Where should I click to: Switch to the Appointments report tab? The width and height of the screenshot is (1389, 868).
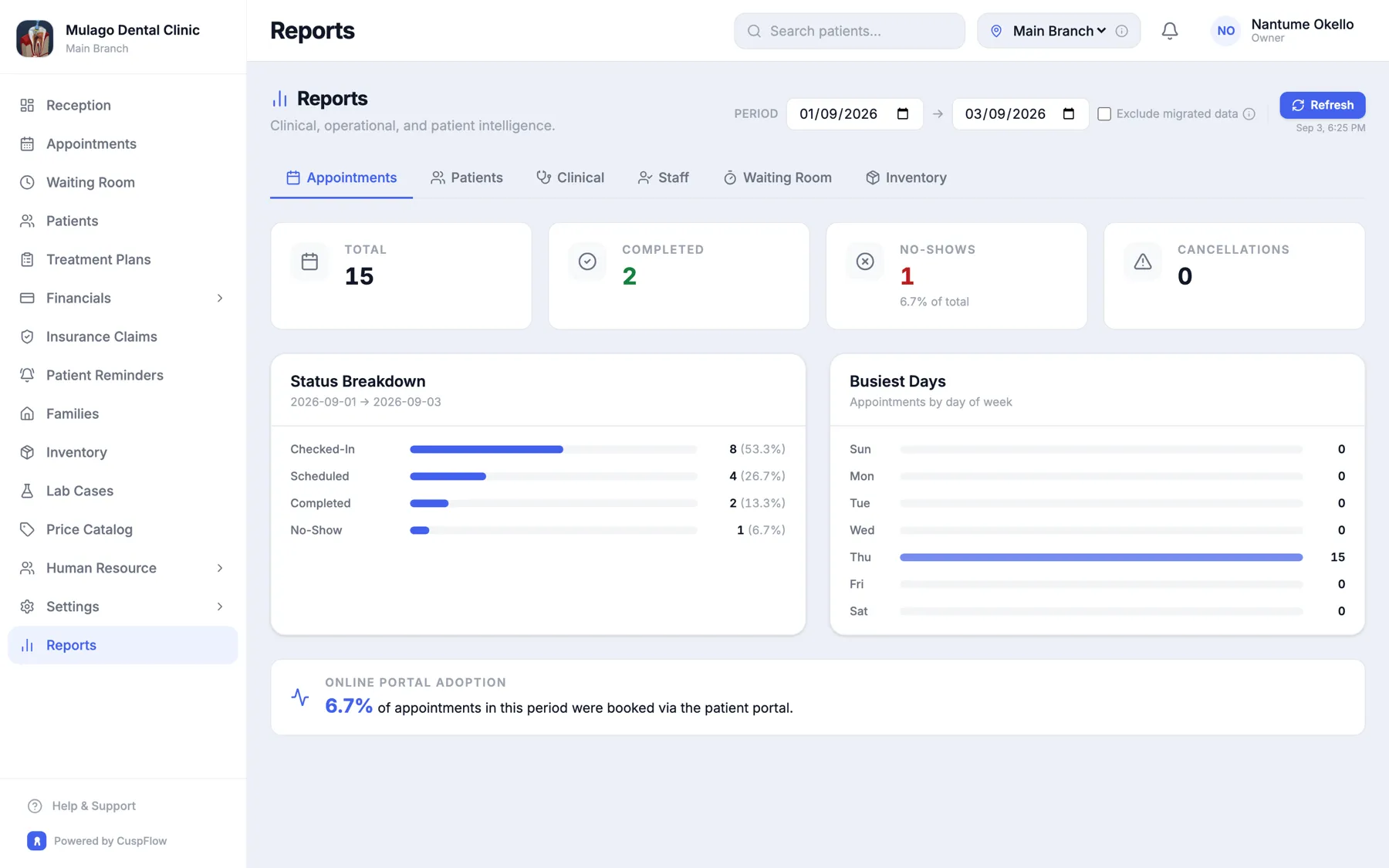[x=341, y=177]
